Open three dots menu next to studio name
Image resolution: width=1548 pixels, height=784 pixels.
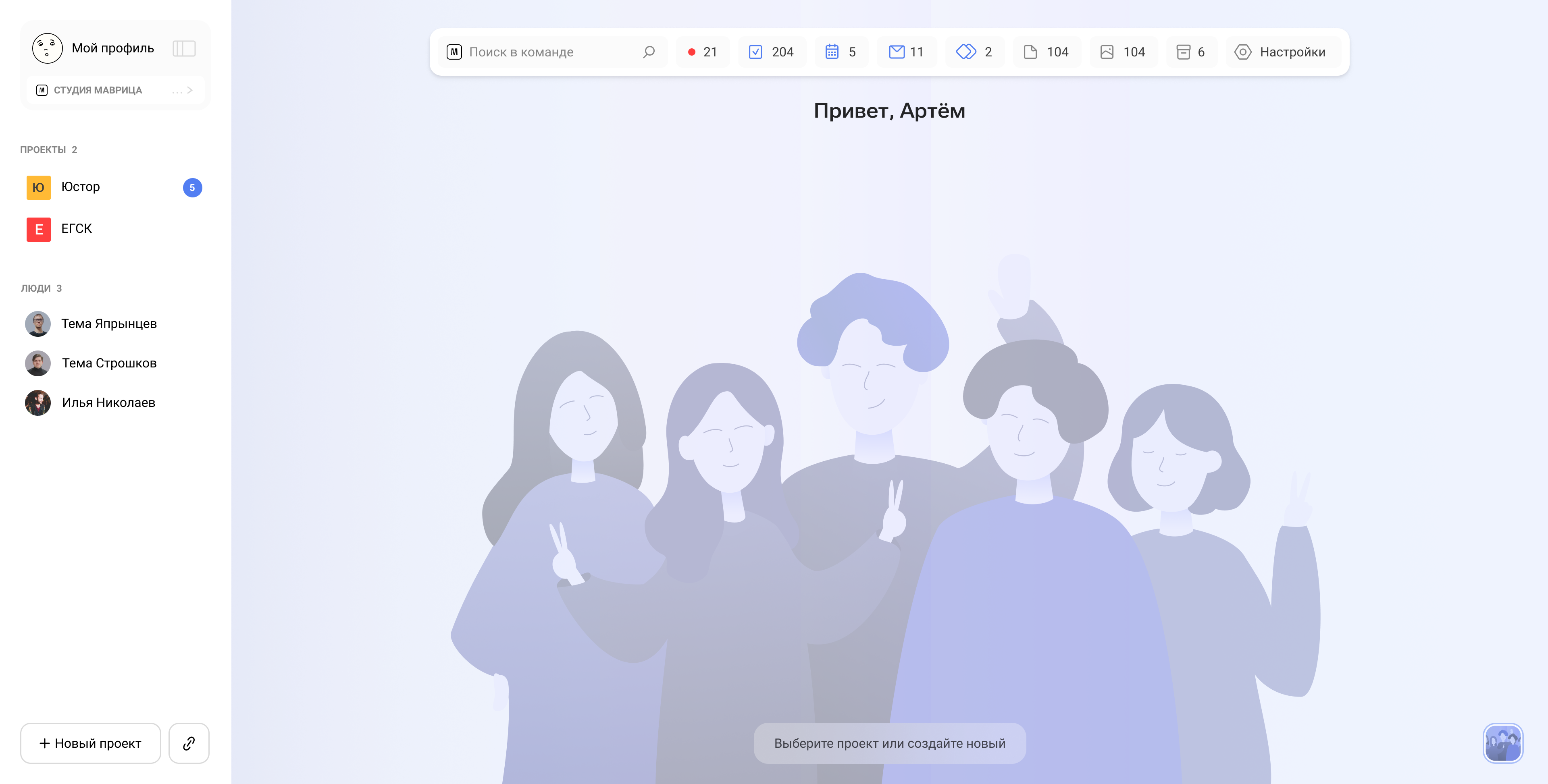177,91
